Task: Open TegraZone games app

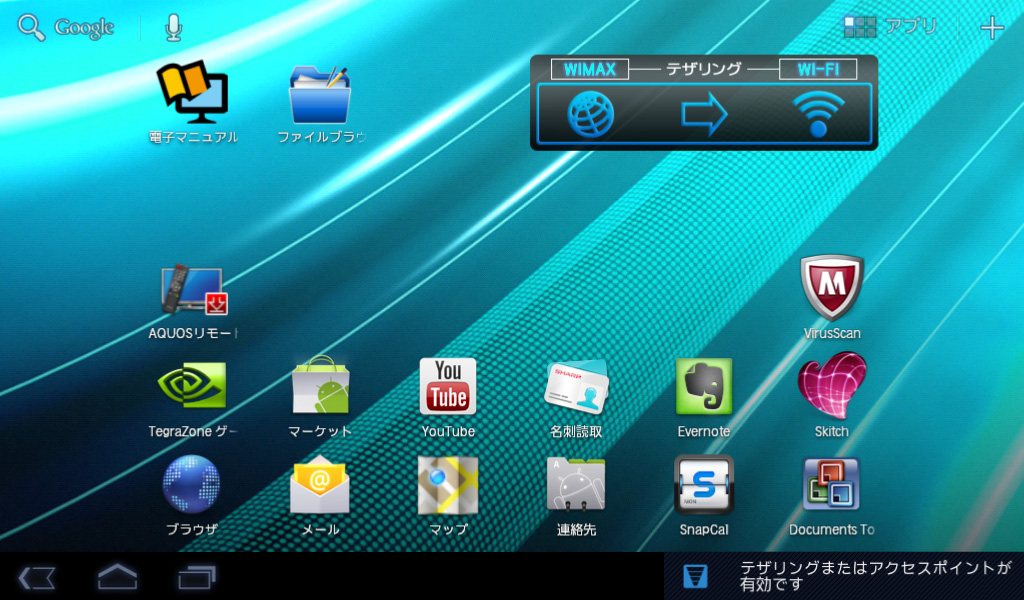Action: click(x=193, y=387)
